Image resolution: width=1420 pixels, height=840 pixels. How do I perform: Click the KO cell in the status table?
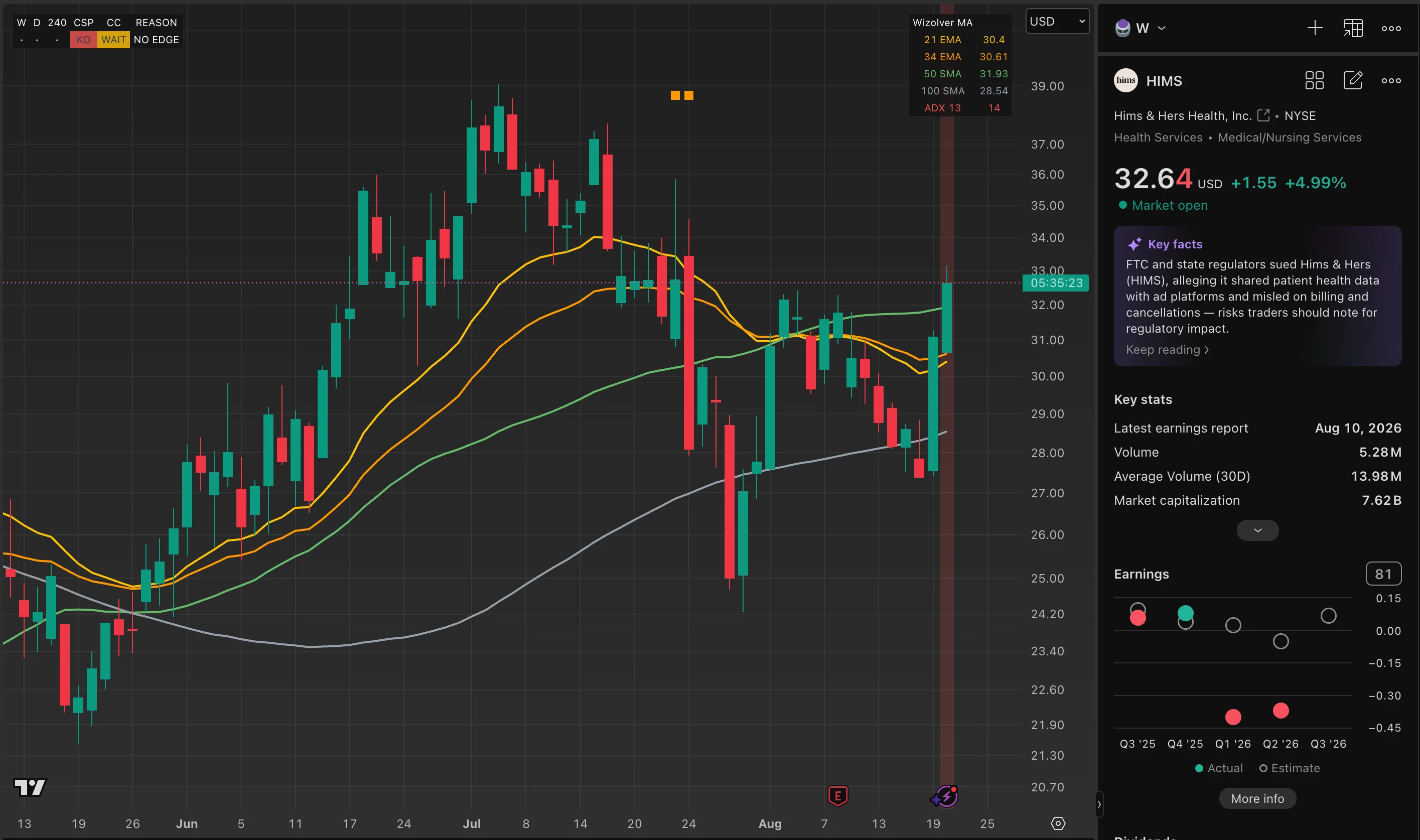pos(83,40)
